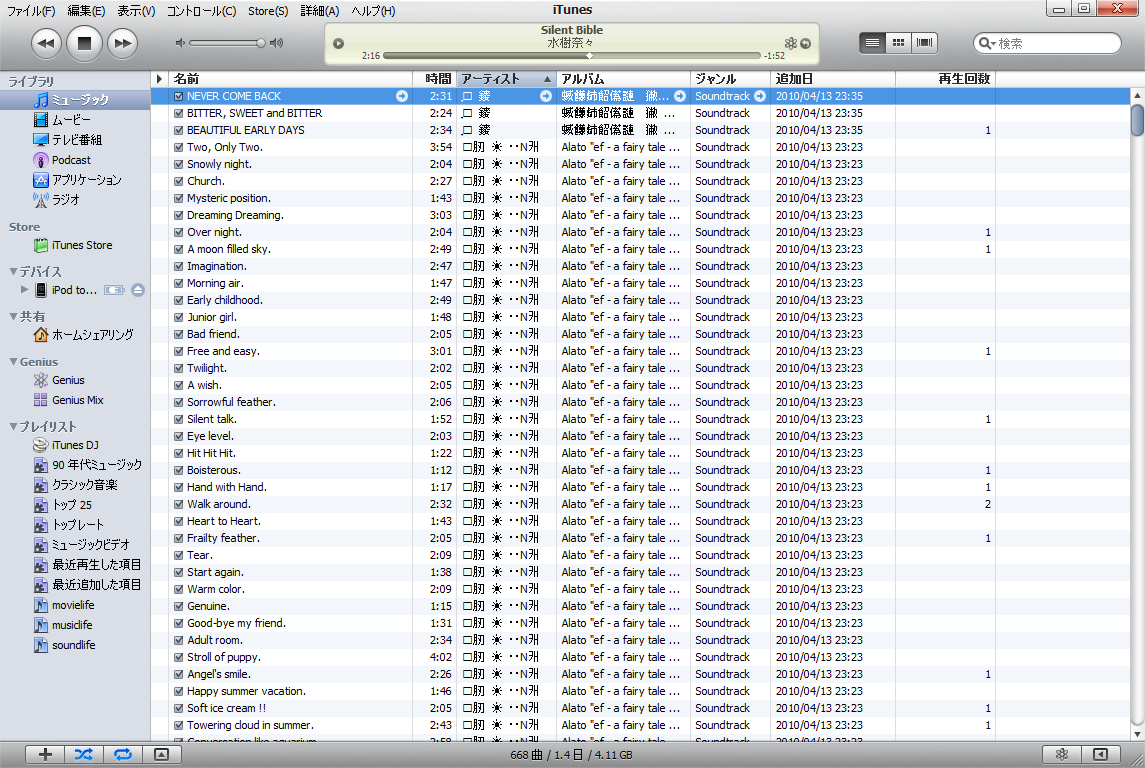Switch to Cover Flow view

(x=924, y=43)
